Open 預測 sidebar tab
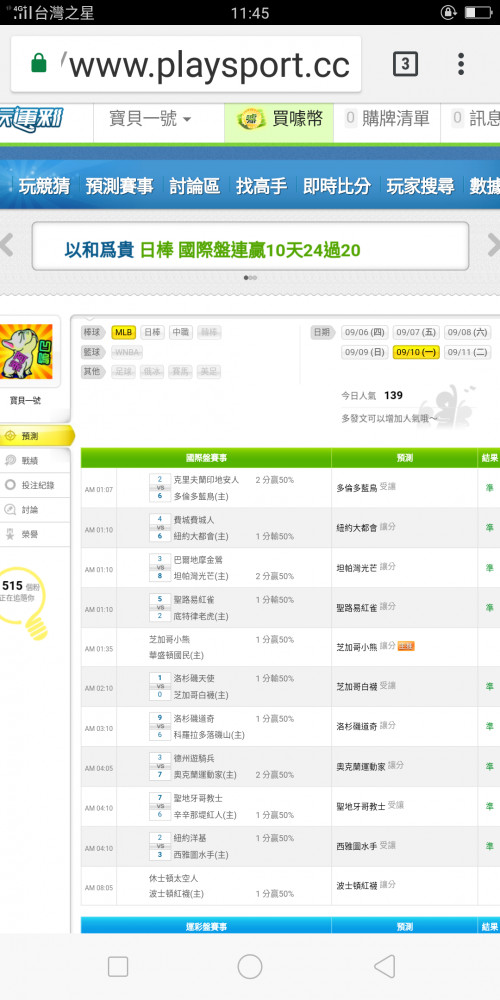The width and height of the screenshot is (500, 1000). tap(36, 436)
